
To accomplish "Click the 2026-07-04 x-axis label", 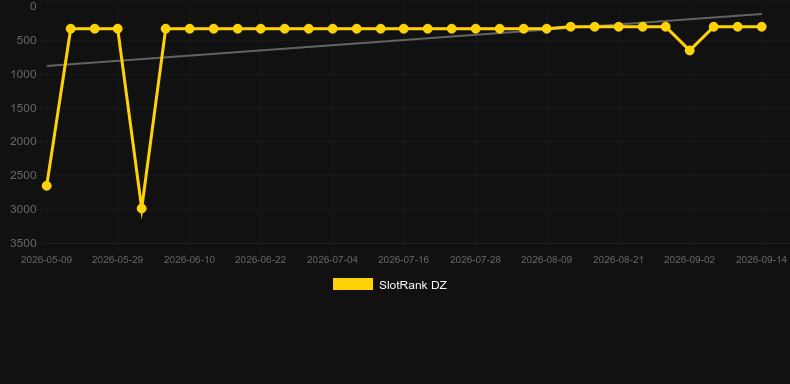I will click(333, 260).
